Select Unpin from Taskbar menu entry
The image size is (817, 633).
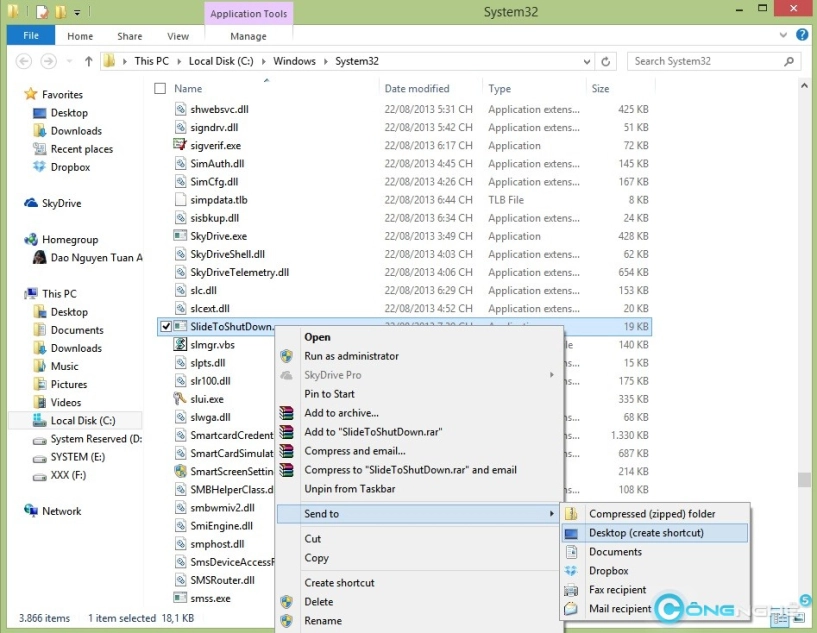point(350,489)
